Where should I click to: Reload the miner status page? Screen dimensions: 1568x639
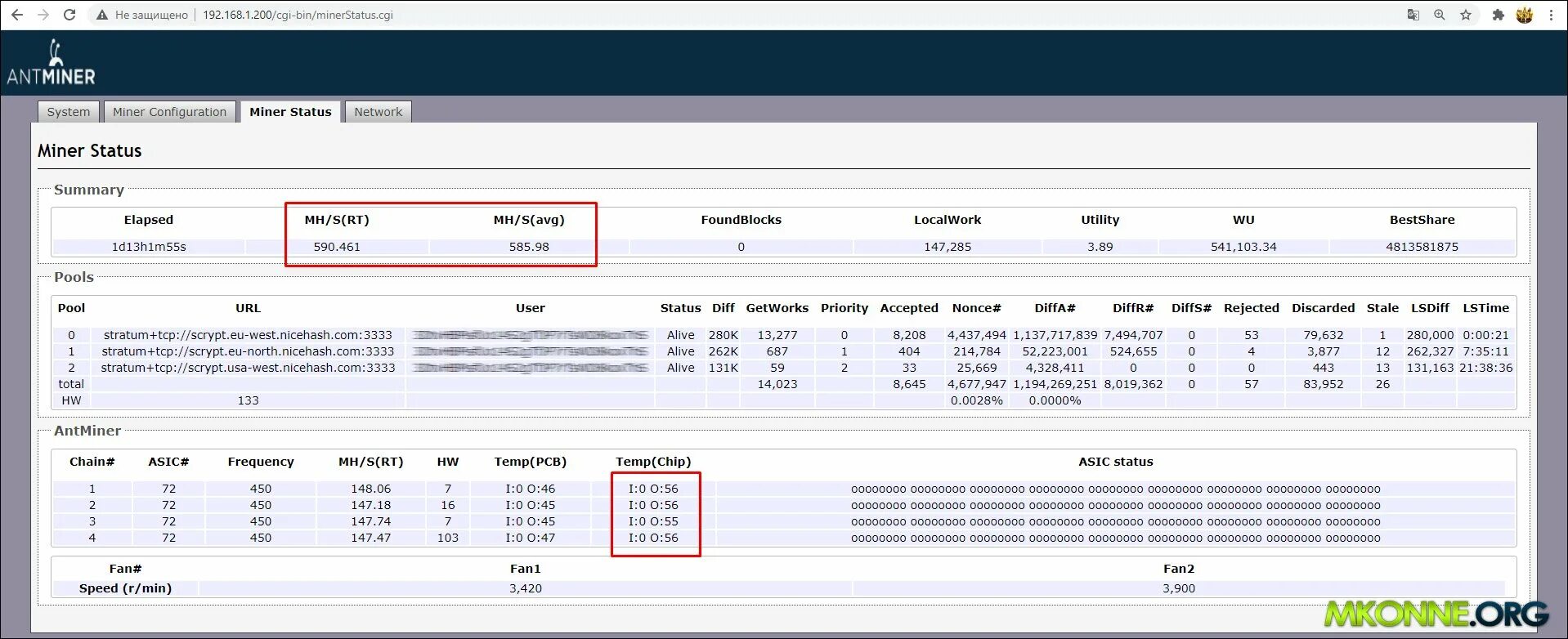click(69, 15)
